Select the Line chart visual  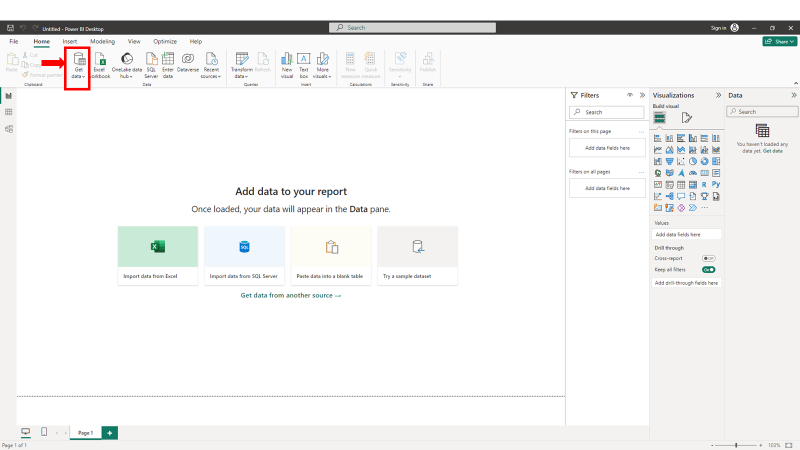point(658,150)
